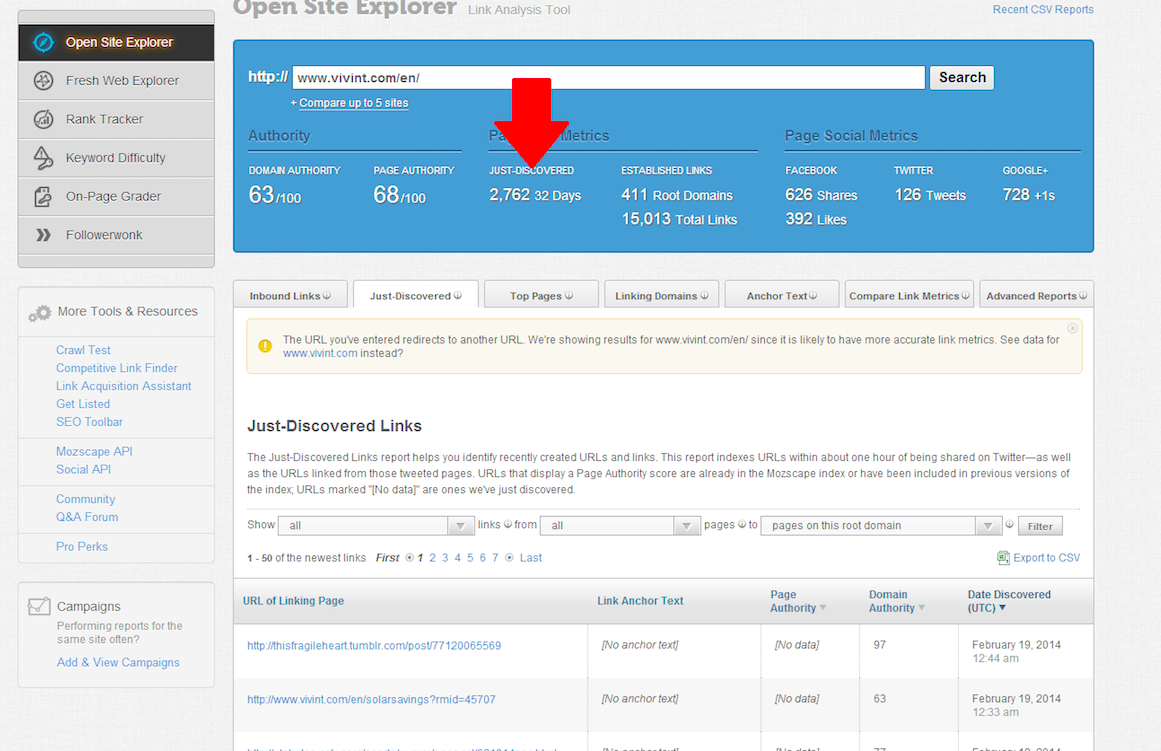
Task: Click the SEO Toolbar link
Action: (x=89, y=421)
